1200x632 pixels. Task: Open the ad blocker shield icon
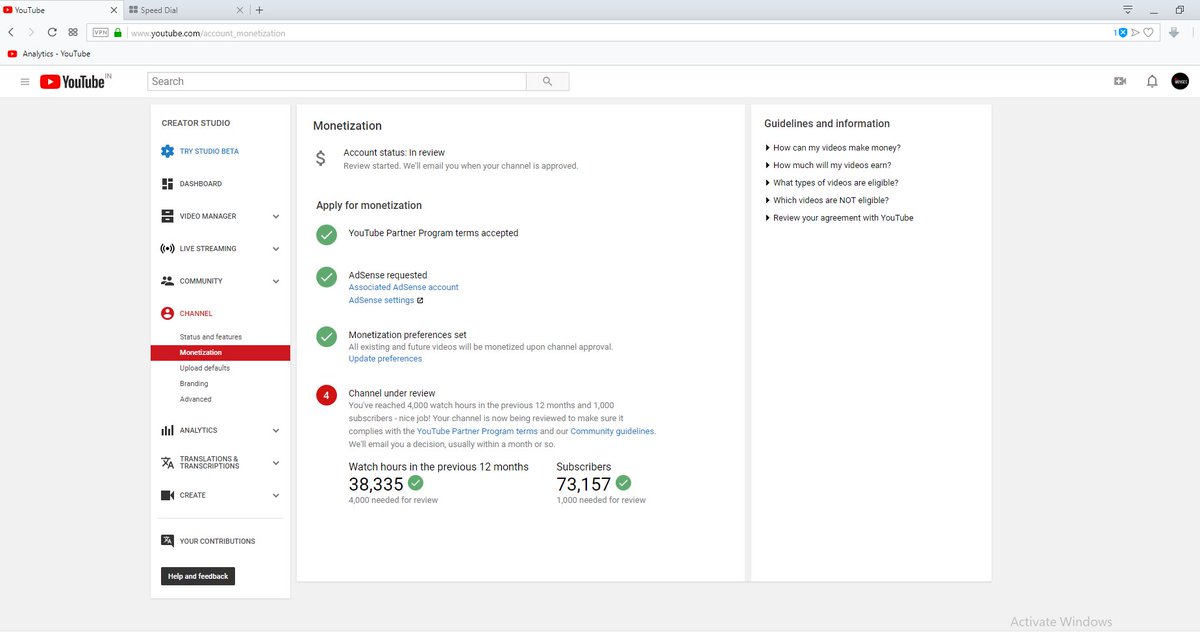(1122, 32)
